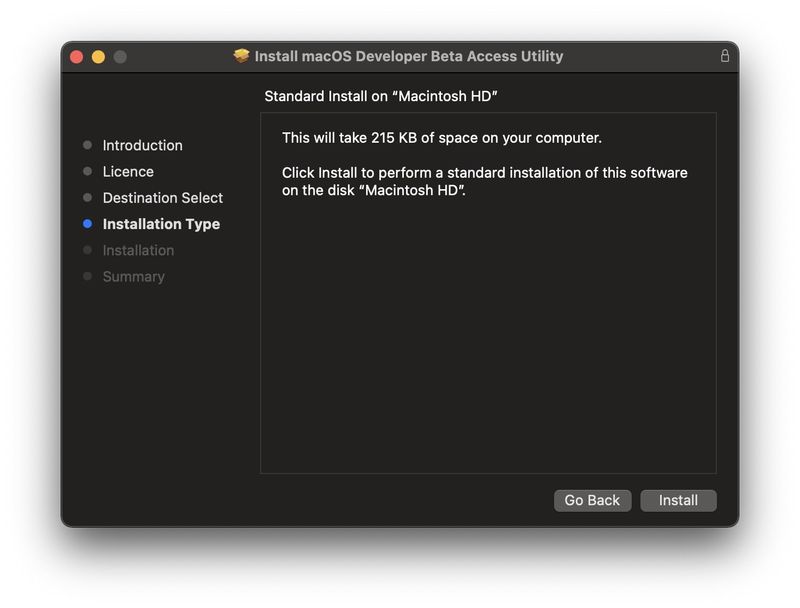The height and width of the screenshot is (608, 800).
Task: Click the window title Install macOS Developer Beta
Action: (409, 56)
